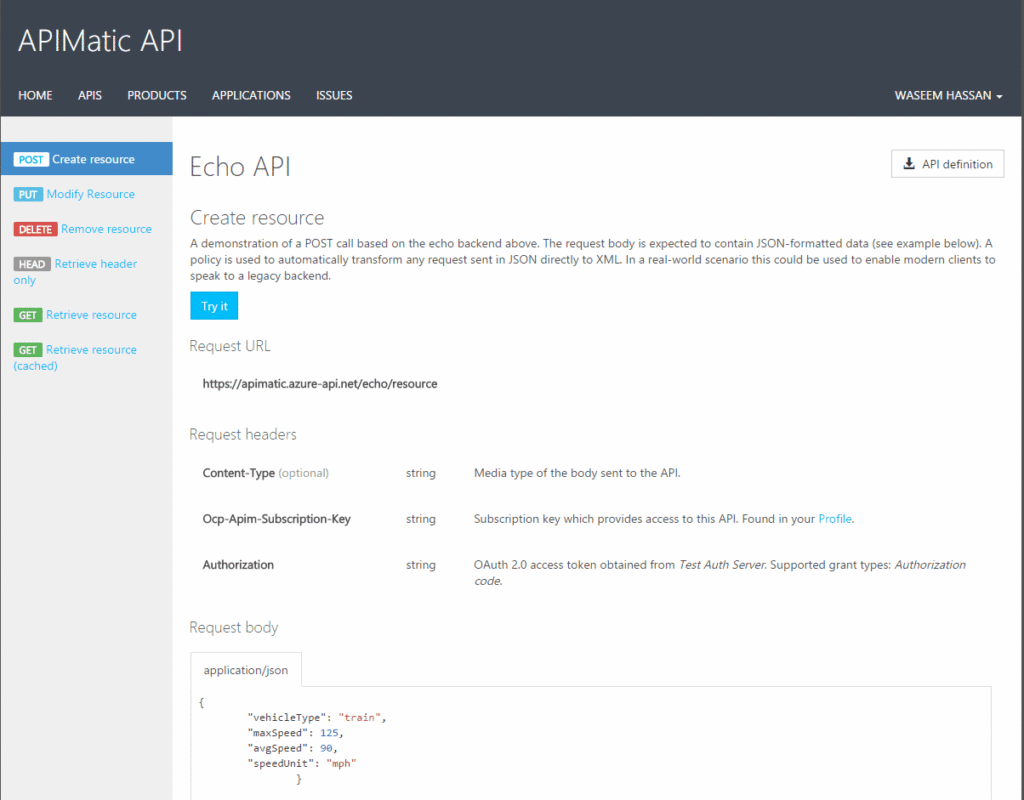Viewport: 1024px width, 800px height.
Task: Open your Profile link
Action: [834, 518]
